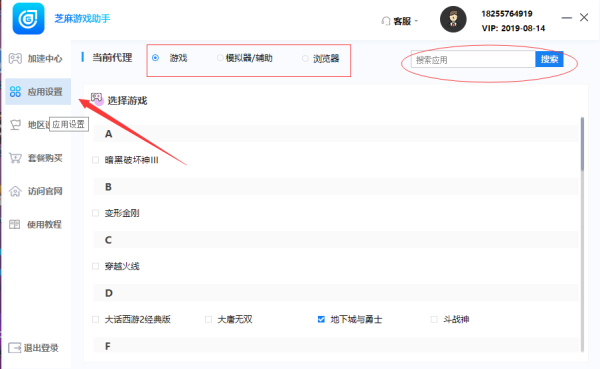Click the 选择游戏 section heading
This screenshot has width=600, height=369.
click(x=127, y=101)
